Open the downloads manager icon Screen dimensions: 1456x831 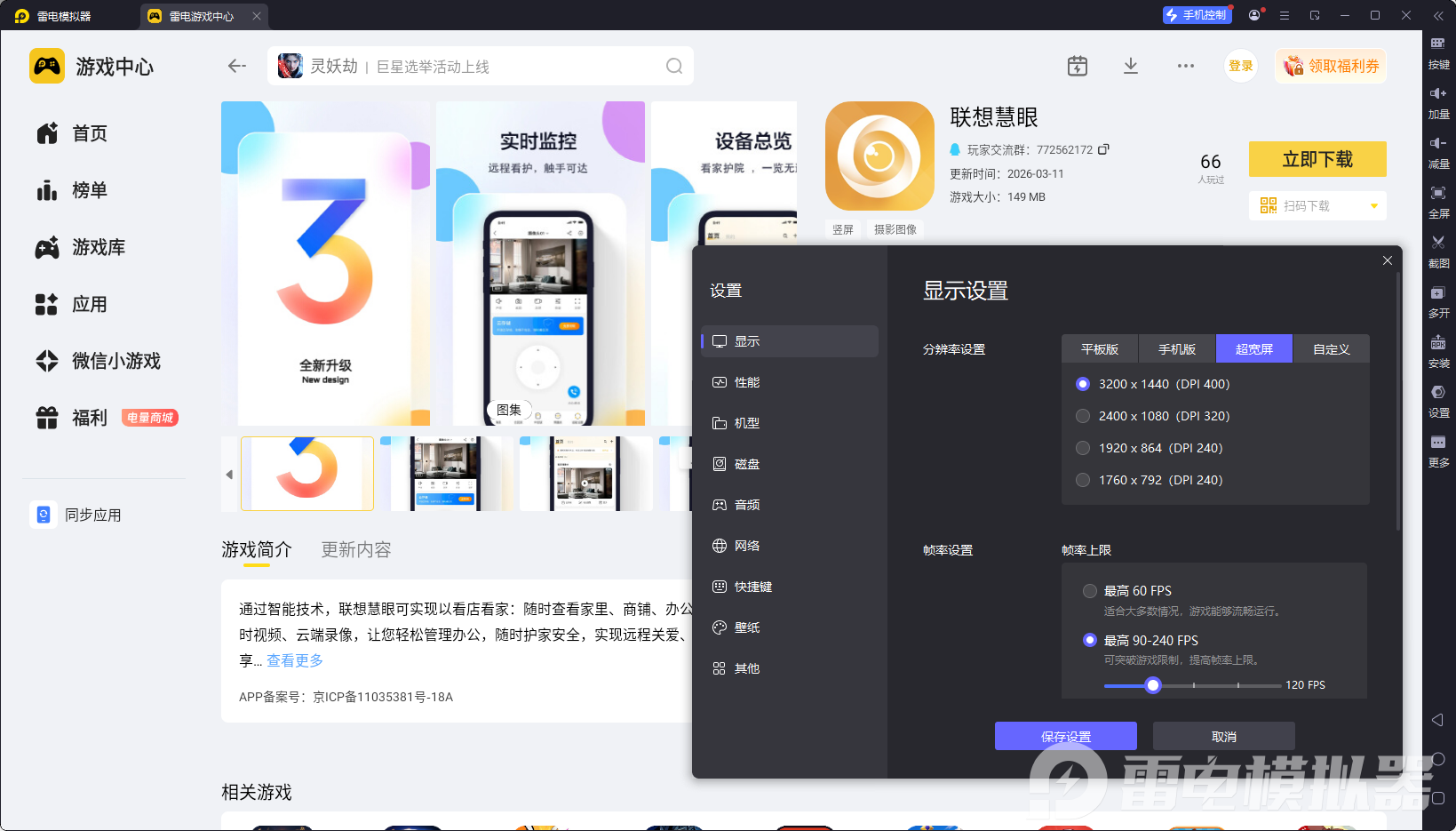pyautogui.click(x=1131, y=66)
